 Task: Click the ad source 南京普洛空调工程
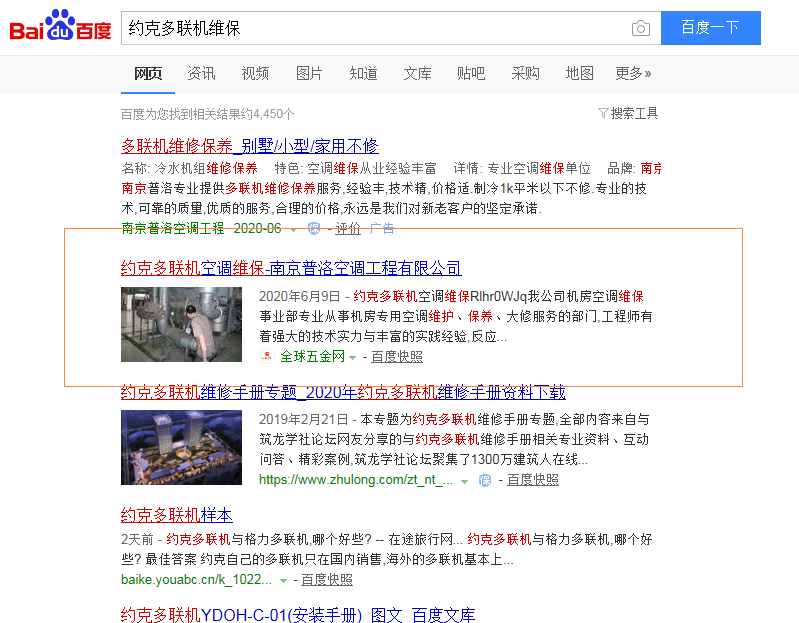pyautogui.click(x=173, y=228)
